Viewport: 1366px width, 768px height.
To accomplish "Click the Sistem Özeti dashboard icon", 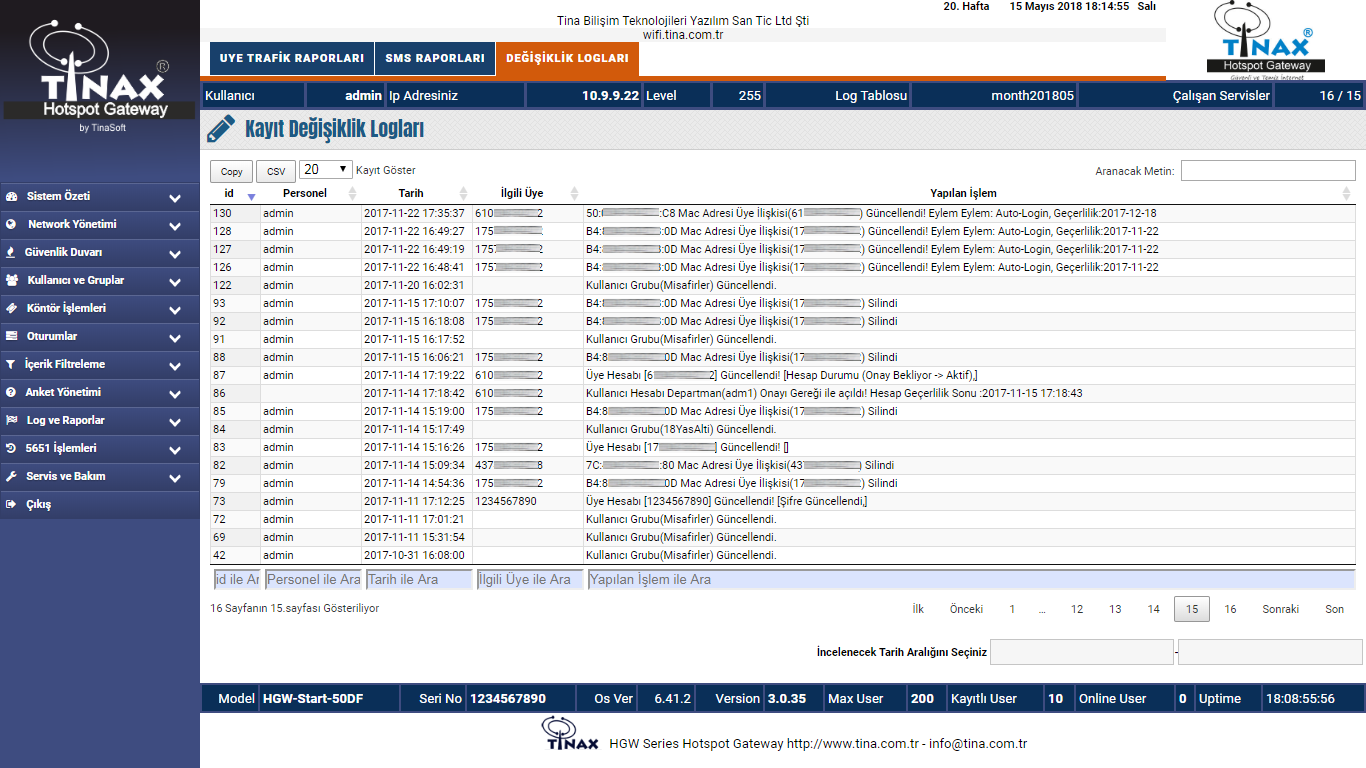I will tap(11, 197).
